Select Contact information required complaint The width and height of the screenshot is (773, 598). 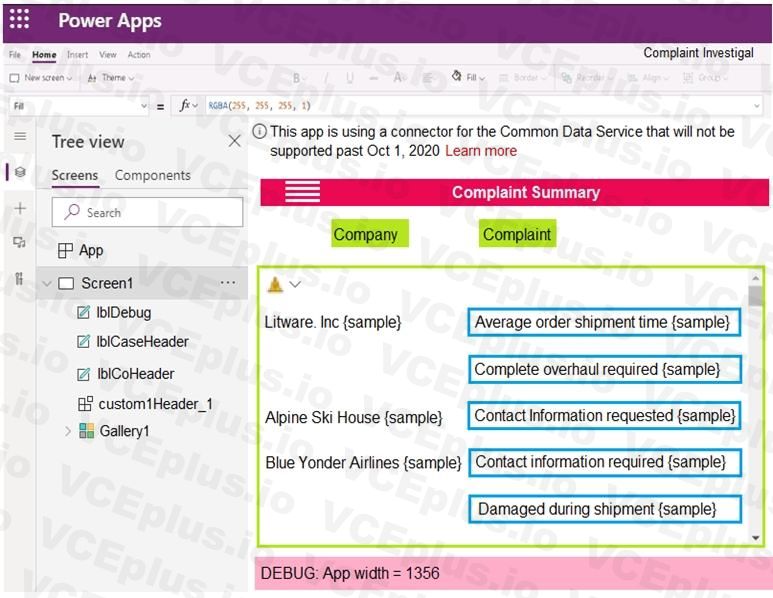tap(604, 462)
